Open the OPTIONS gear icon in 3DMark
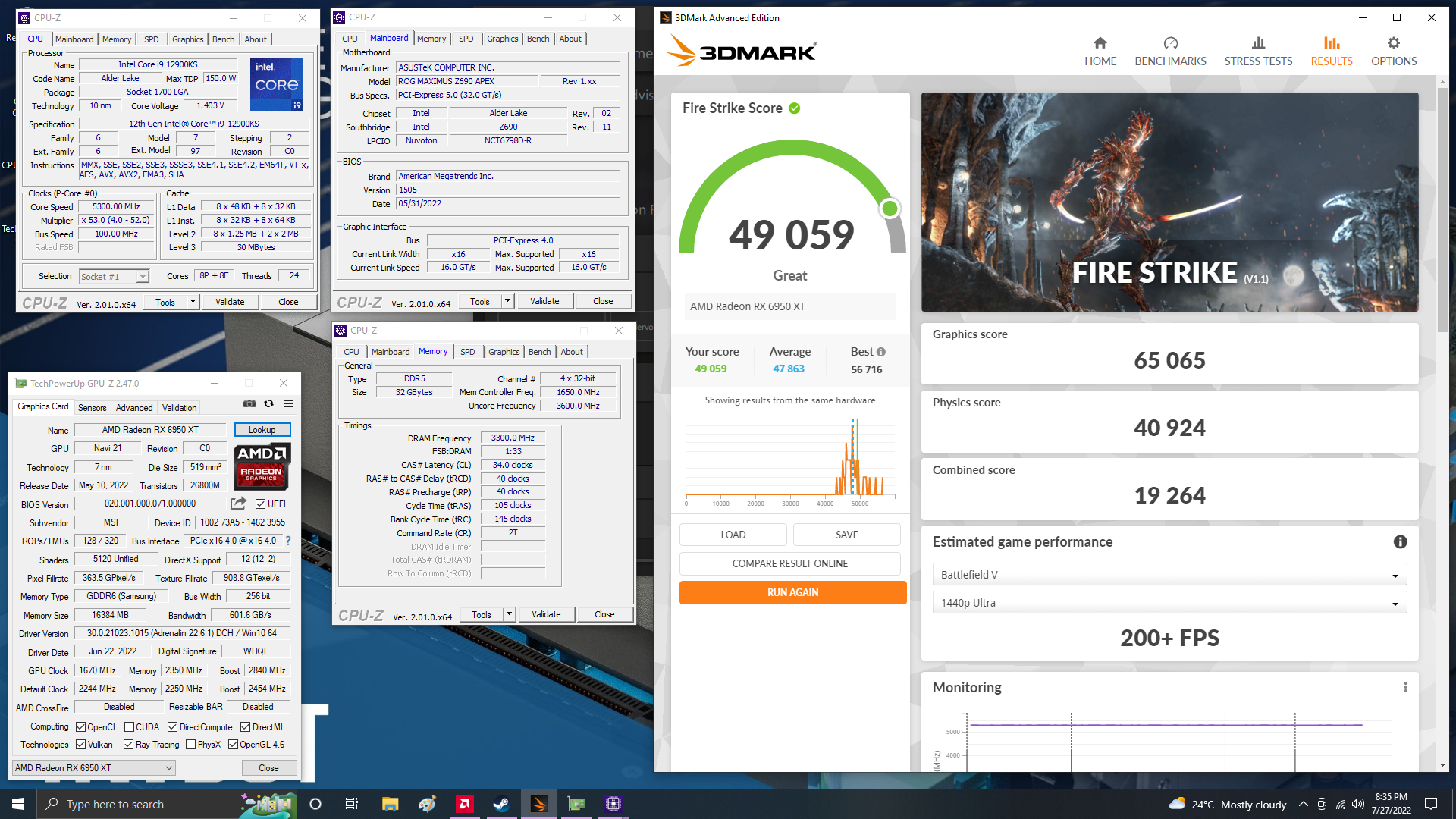The width and height of the screenshot is (1456, 819). (1394, 43)
